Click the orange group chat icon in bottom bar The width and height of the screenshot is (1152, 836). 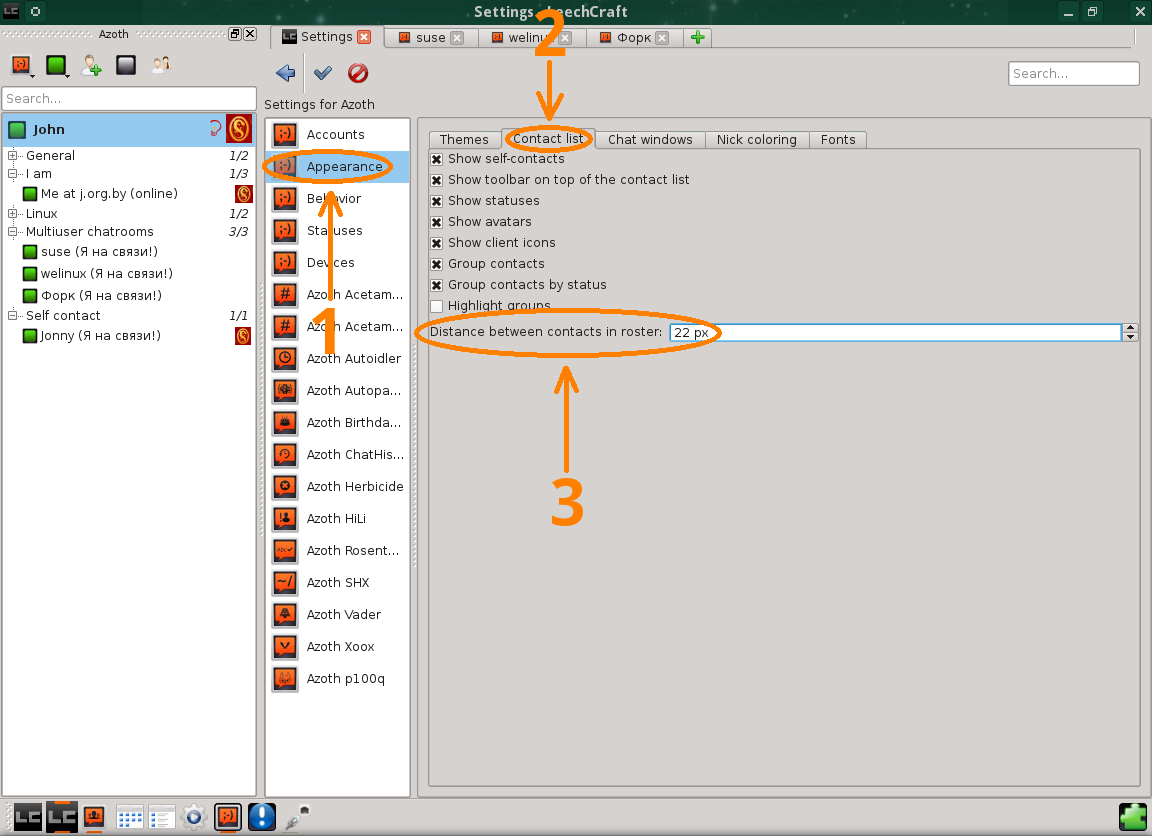coord(94,817)
